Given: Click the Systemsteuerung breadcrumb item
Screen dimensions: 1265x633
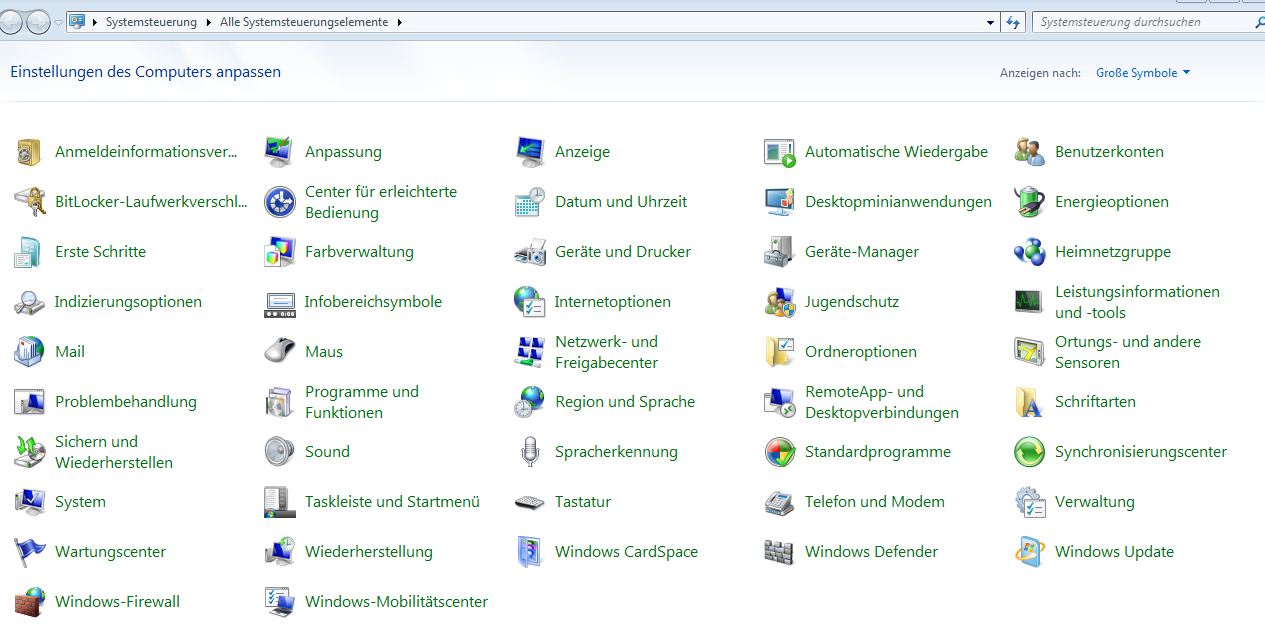Looking at the screenshot, I should point(151,22).
